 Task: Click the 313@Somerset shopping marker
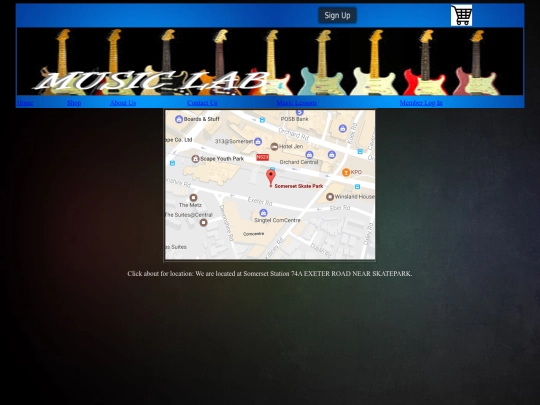tap(258, 142)
